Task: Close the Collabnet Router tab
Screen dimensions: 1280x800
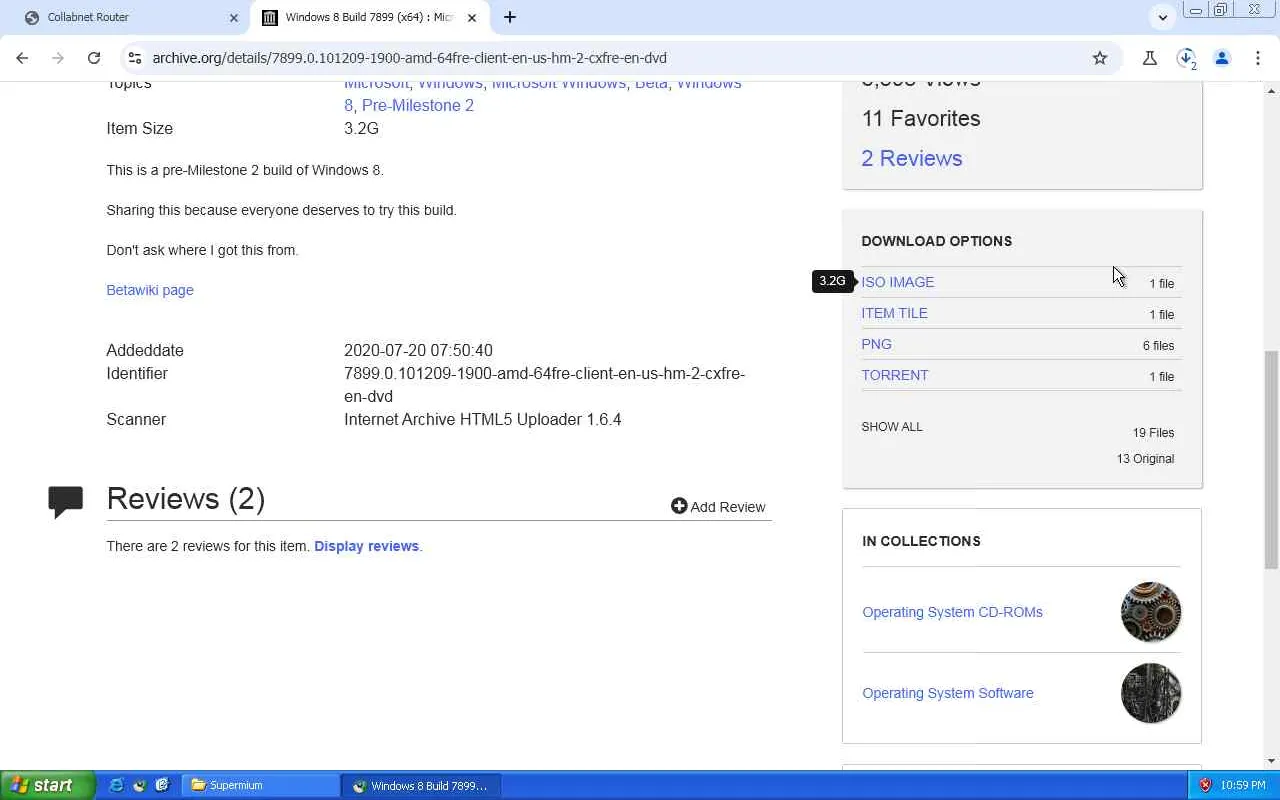Action: pos(234,17)
